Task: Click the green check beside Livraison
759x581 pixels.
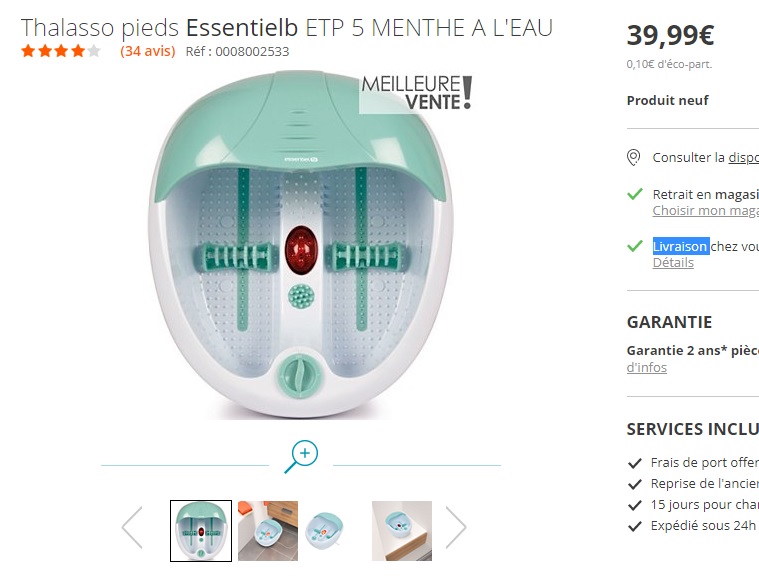Action: (x=634, y=246)
